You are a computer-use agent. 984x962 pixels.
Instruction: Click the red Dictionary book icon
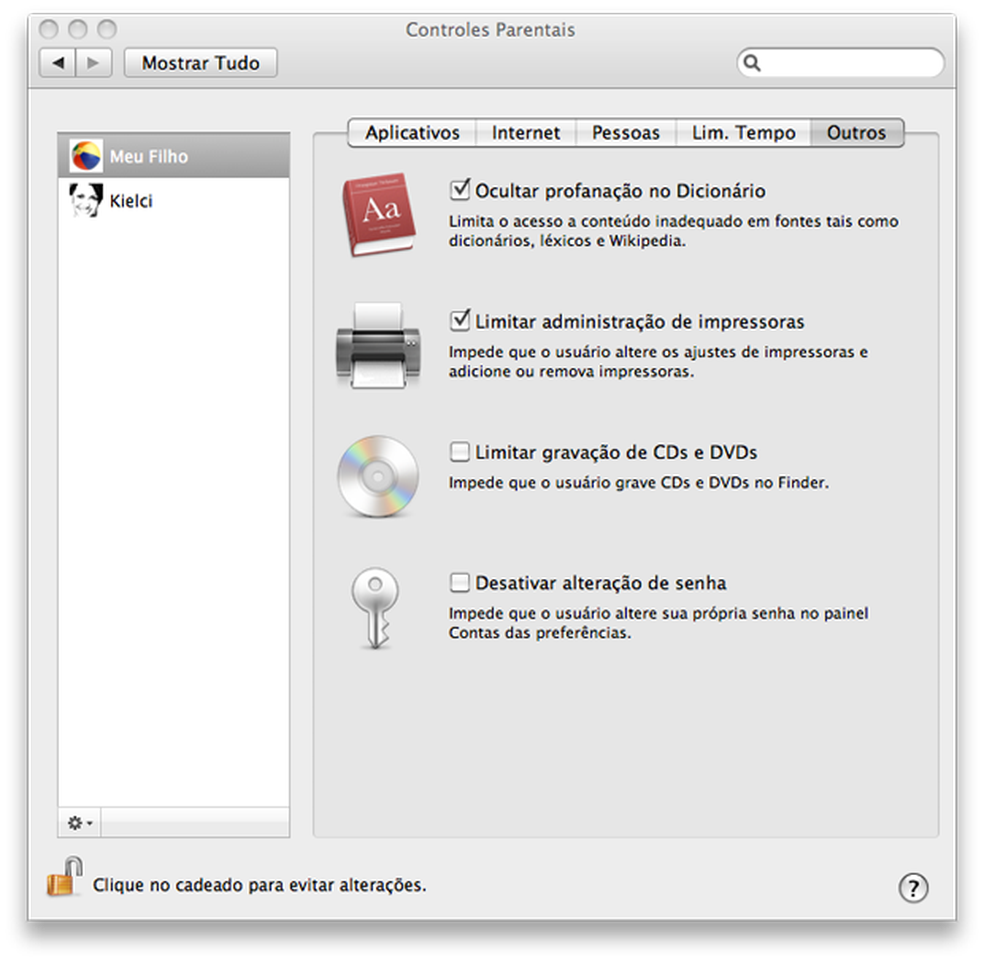(378, 215)
